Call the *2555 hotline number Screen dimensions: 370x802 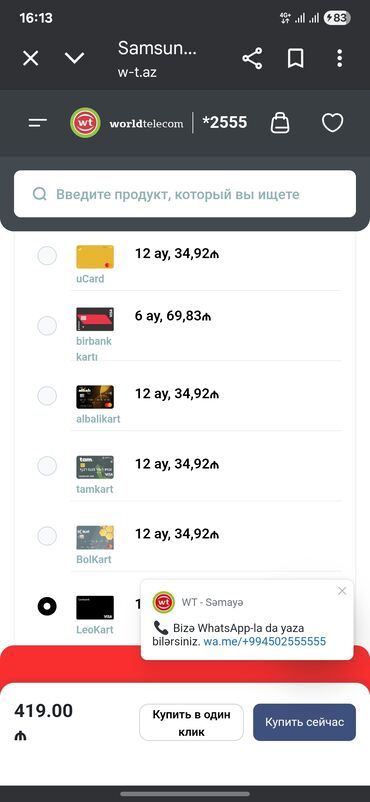225,123
